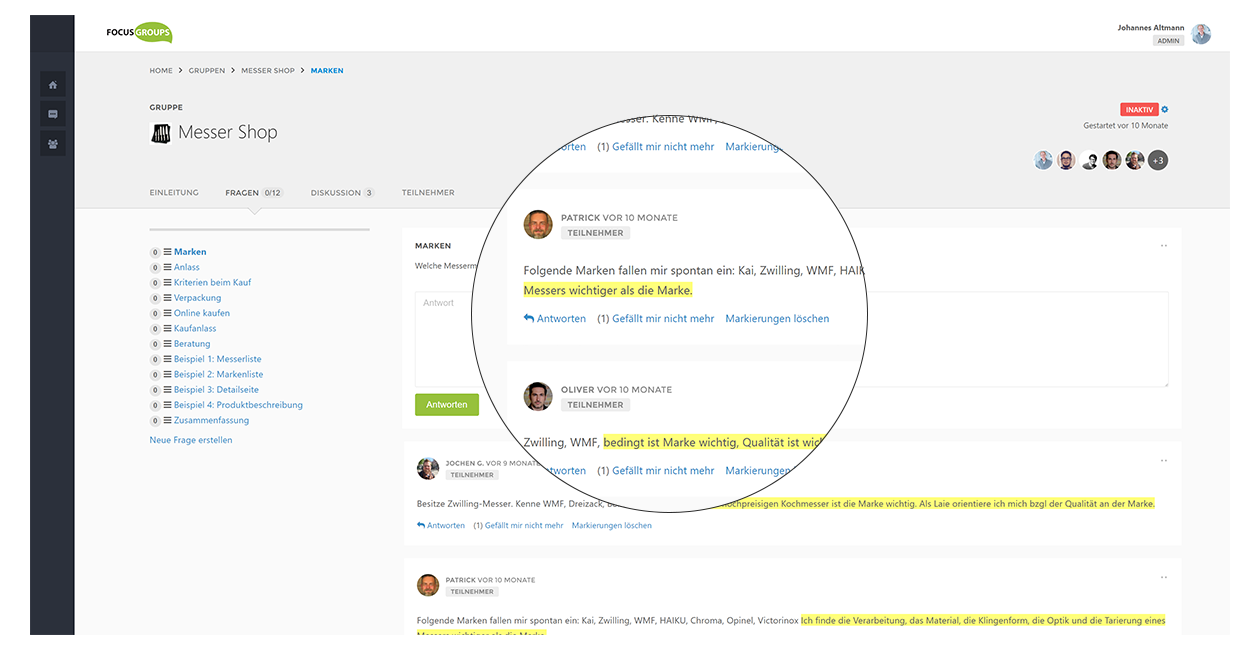
Task: Go to Gruppen in the breadcrumb
Action: 207,71
